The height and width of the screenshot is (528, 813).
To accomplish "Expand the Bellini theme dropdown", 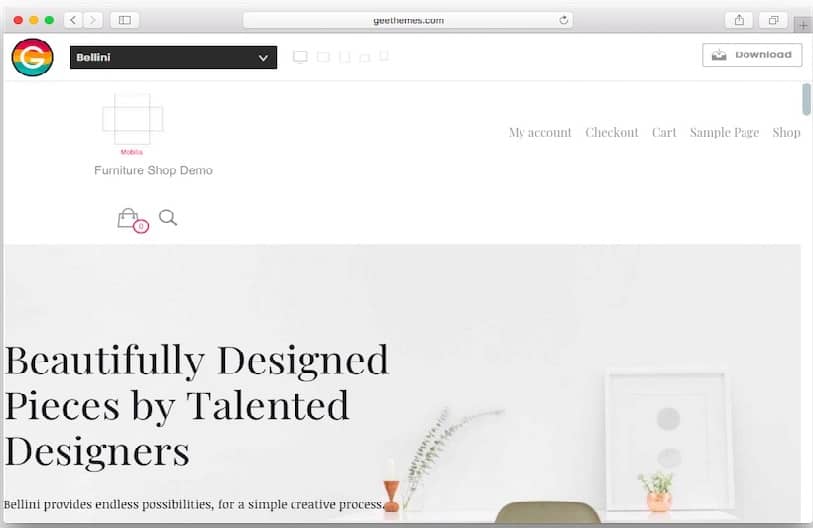I will (173, 57).
